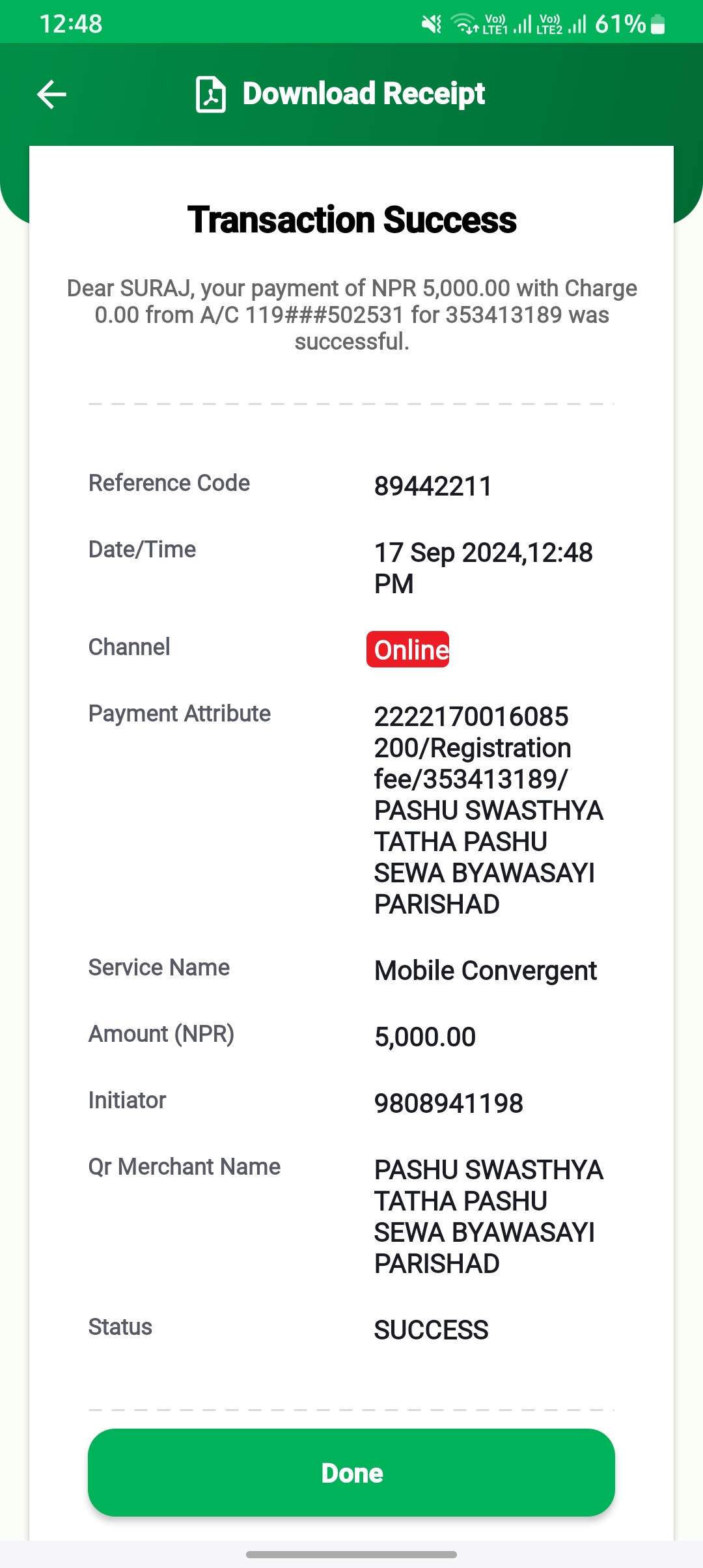The image size is (703, 1568).
Task: Tap the red Online channel badge
Action: pos(408,649)
